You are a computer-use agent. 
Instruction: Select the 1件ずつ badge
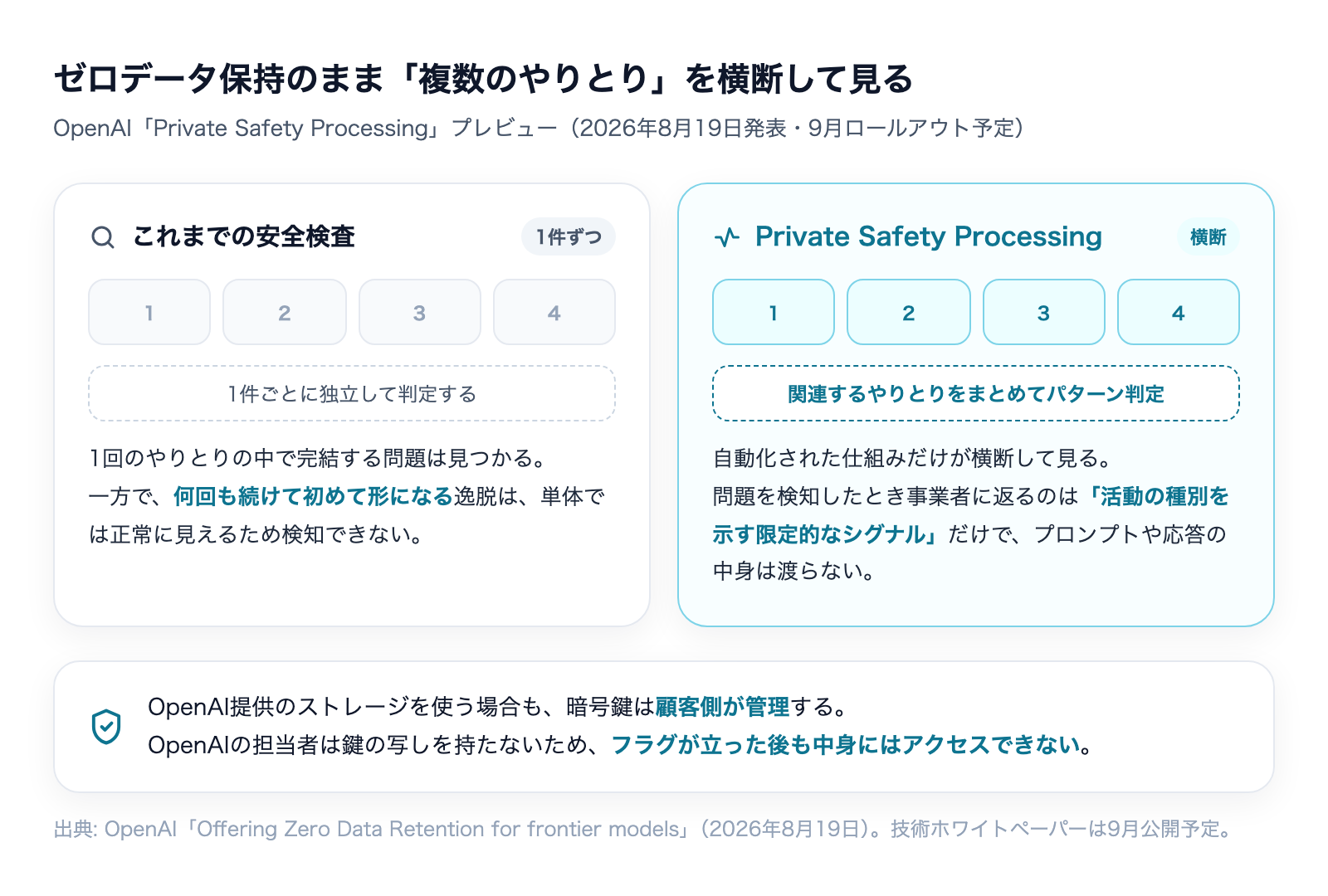[x=569, y=237]
